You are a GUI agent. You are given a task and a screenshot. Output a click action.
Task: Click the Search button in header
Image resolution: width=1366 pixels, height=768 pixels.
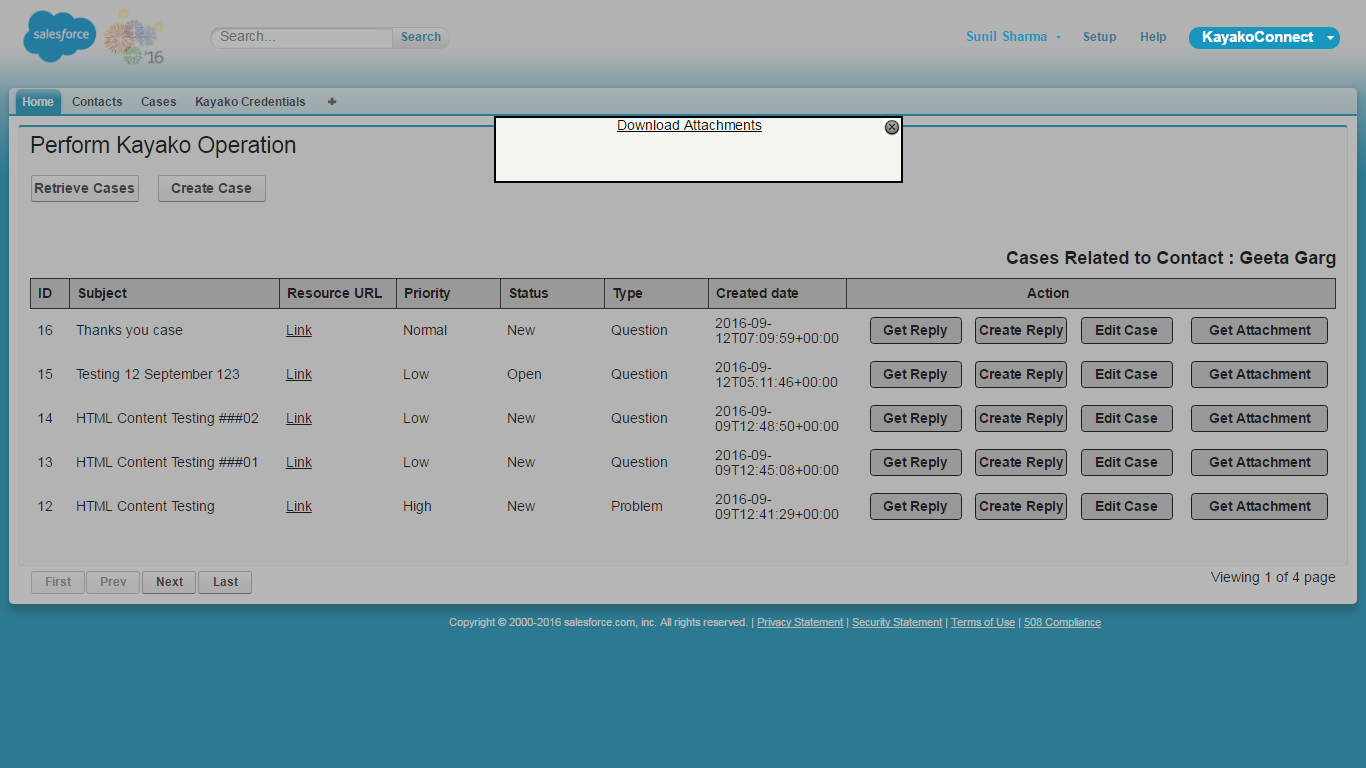click(x=421, y=37)
